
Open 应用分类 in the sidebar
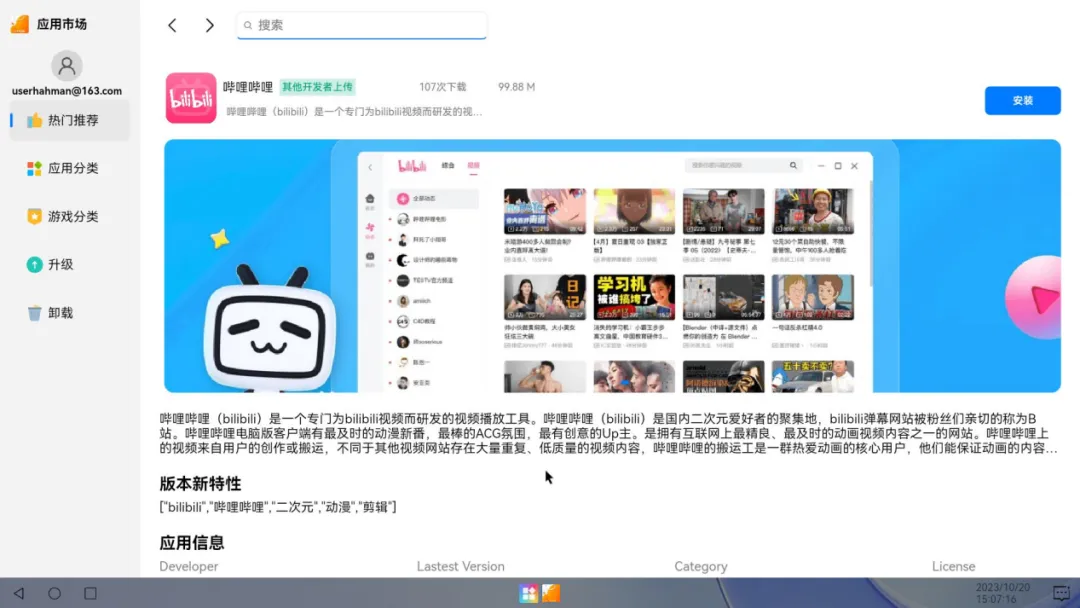click(69, 169)
